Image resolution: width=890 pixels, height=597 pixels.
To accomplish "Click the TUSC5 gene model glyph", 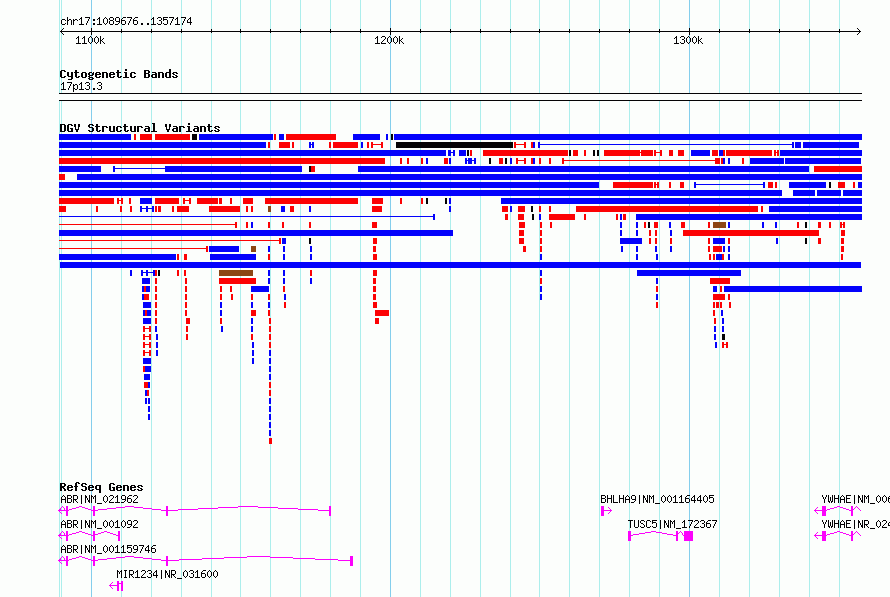I will [661, 536].
